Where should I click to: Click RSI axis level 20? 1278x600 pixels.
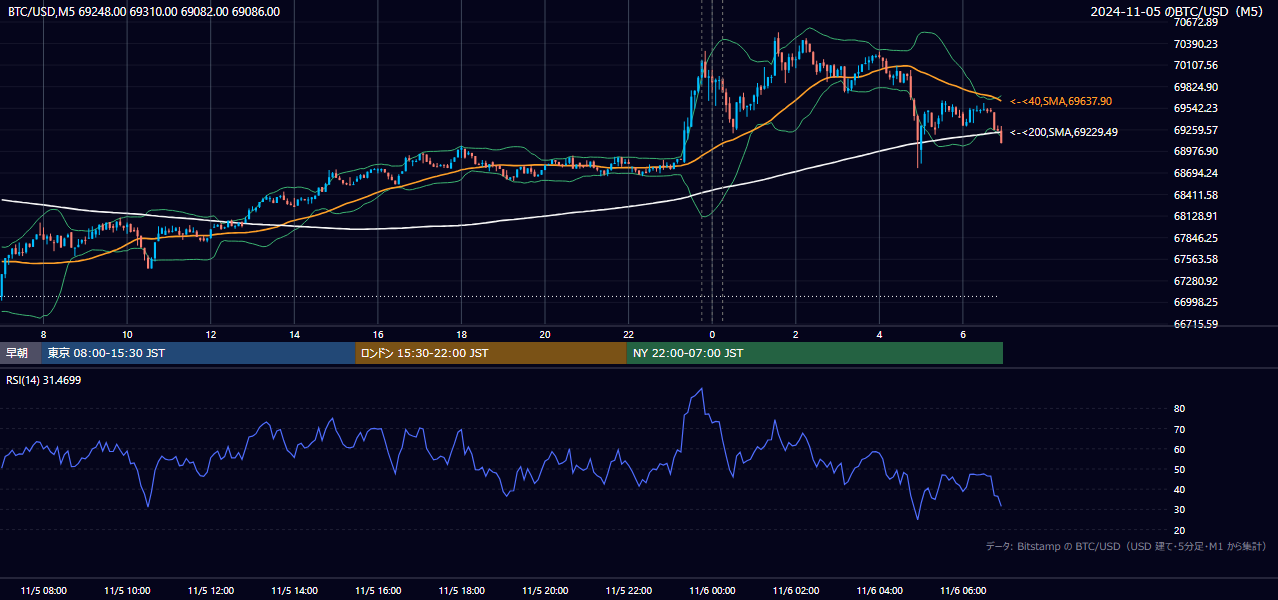pos(1180,530)
